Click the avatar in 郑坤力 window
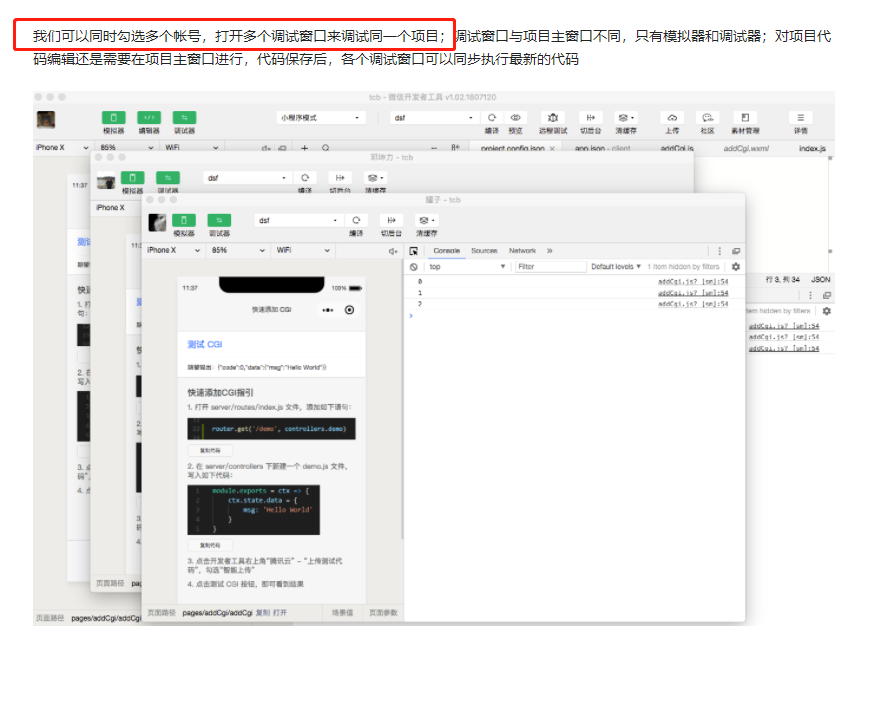 coord(106,181)
